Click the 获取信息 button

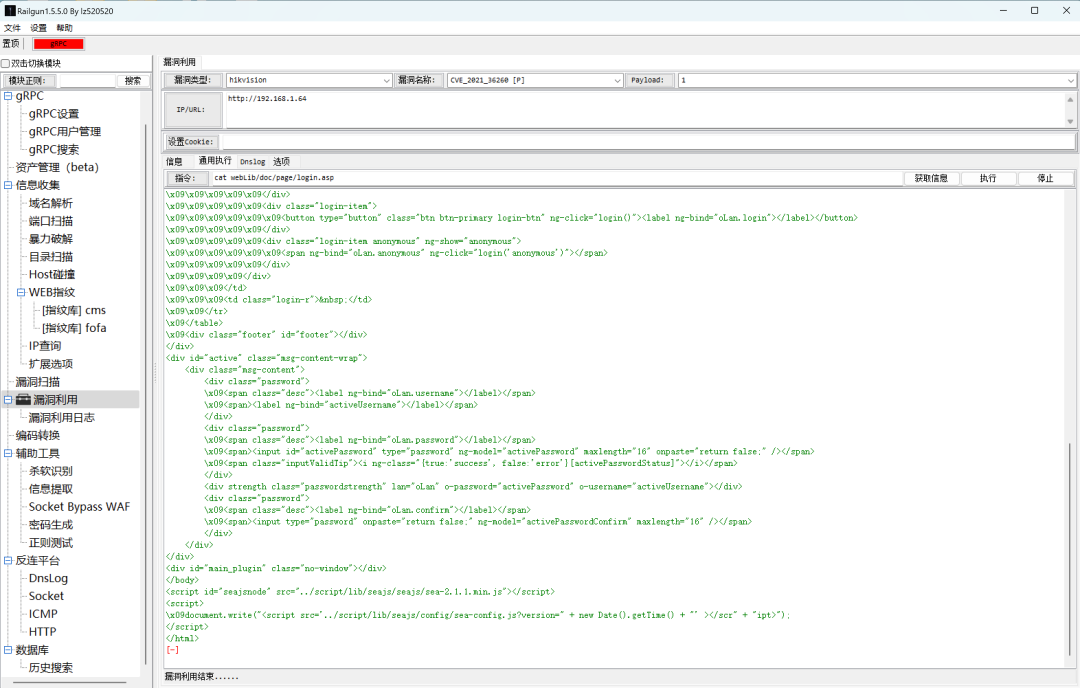coord(931,178)
